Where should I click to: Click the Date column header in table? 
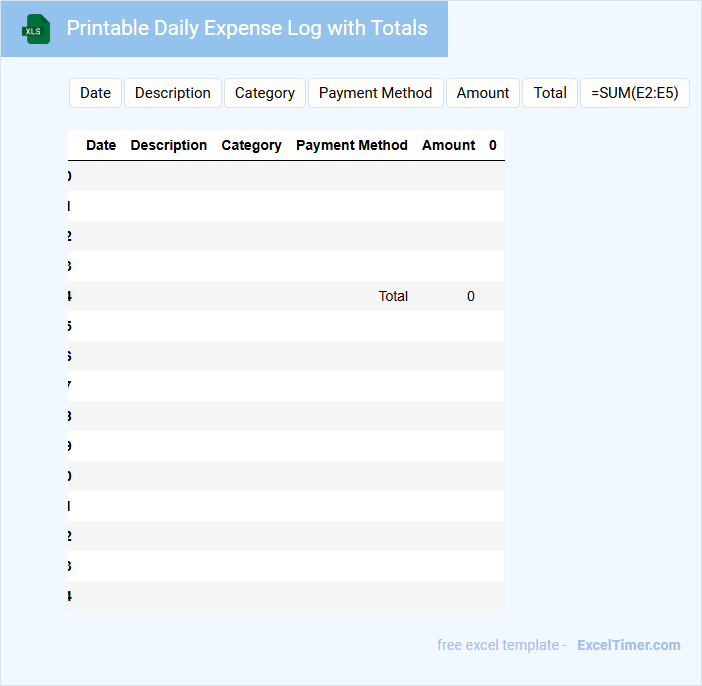(x=101, y=145)
